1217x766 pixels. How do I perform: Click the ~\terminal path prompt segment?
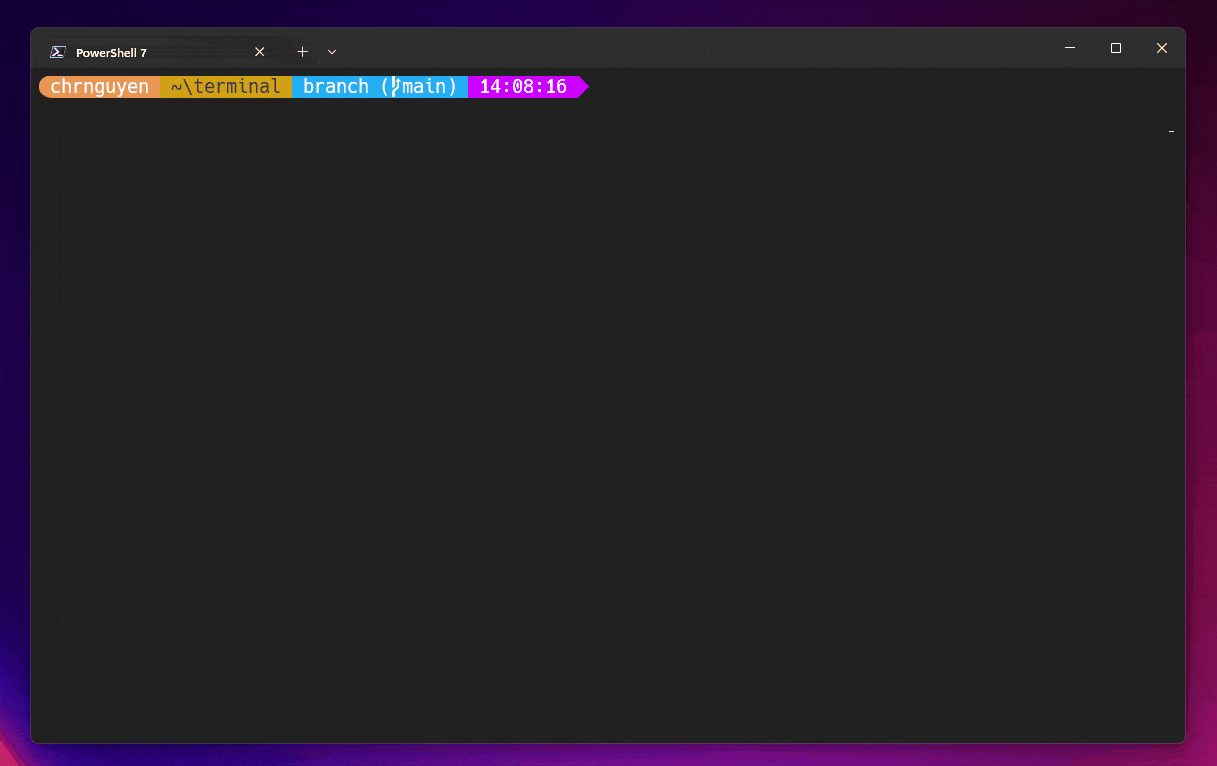pos(226,87)
